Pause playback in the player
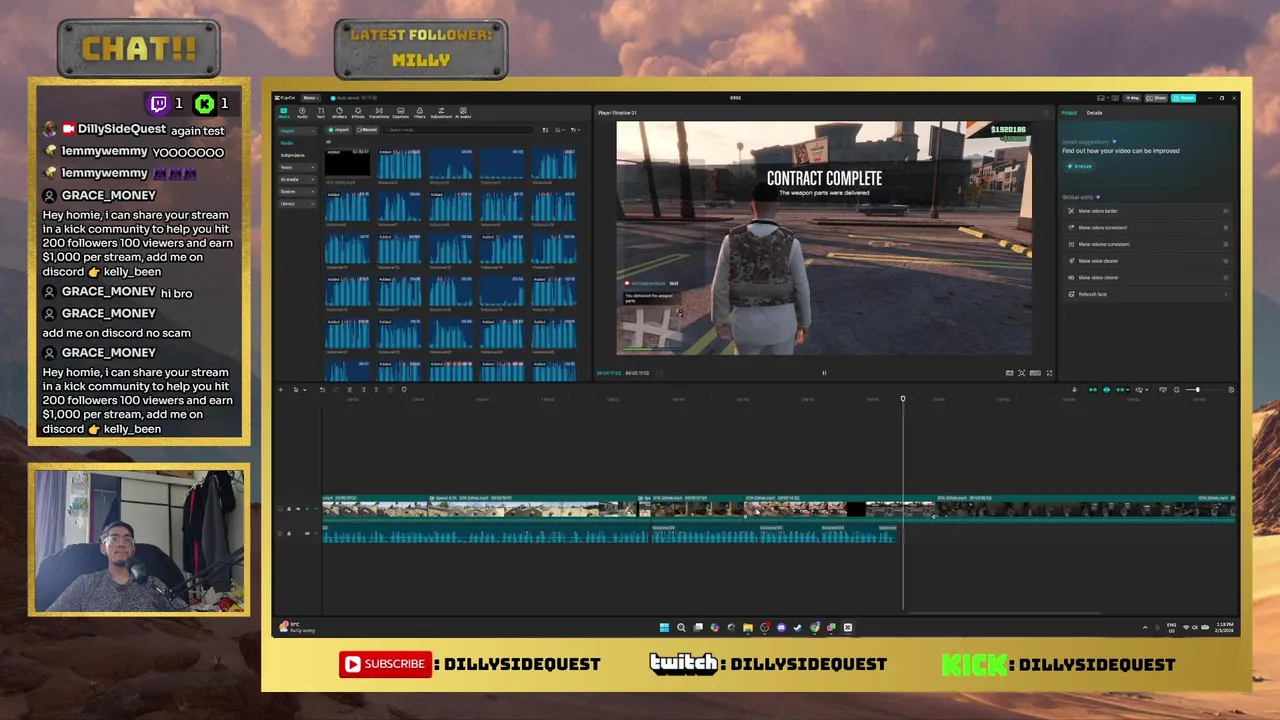The width and height of the screenshot is (1280, 720). click(x=824, y=373)
